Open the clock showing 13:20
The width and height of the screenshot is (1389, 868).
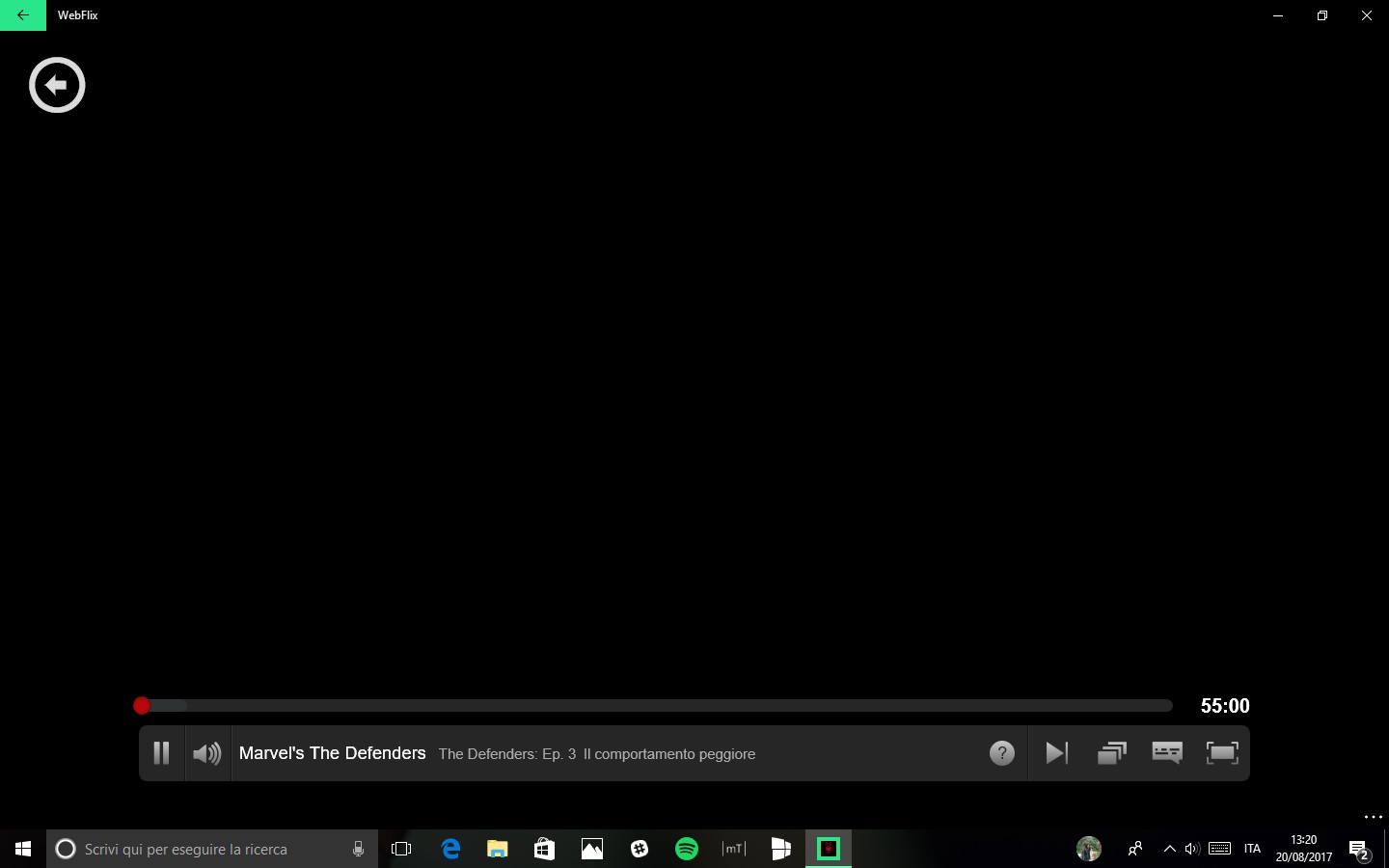(1304, 849)
